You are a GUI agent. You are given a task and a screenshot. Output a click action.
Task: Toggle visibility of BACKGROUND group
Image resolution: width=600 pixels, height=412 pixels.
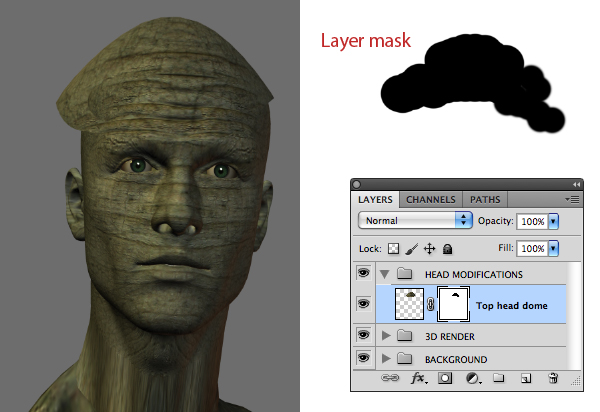(x=363, y=358)
